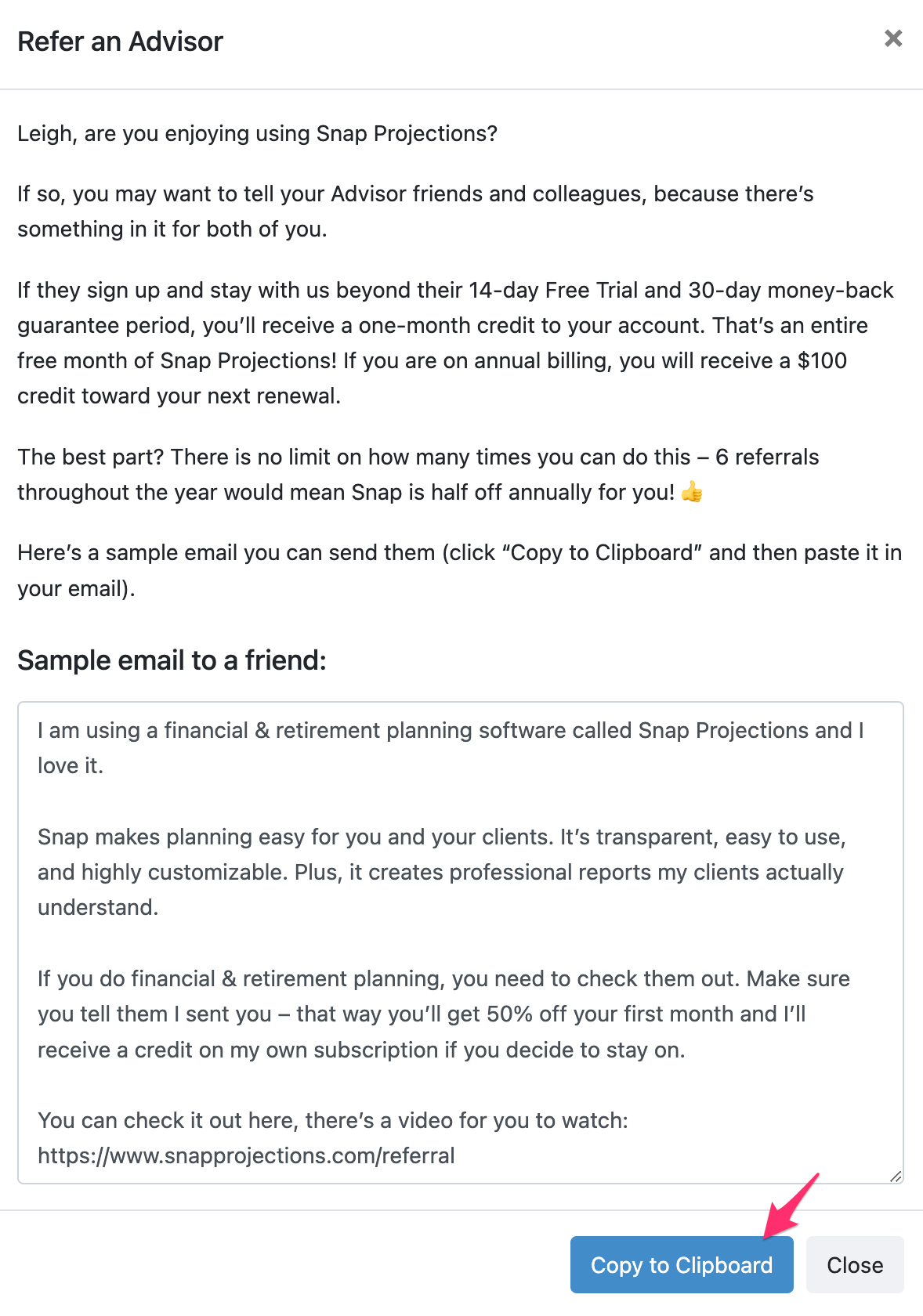923x1316 pixels.
Task: Click the Copy to Clipboard button
Action: 681,1264
